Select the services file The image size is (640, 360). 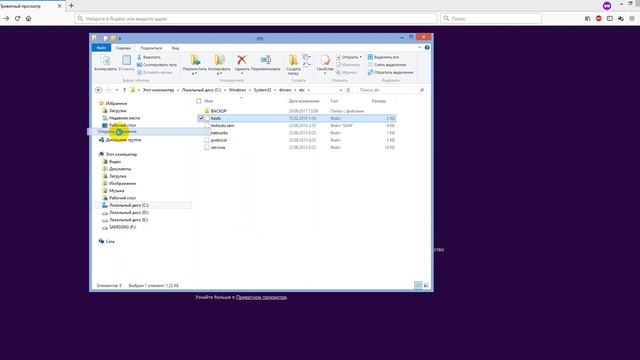click(218, 147)
